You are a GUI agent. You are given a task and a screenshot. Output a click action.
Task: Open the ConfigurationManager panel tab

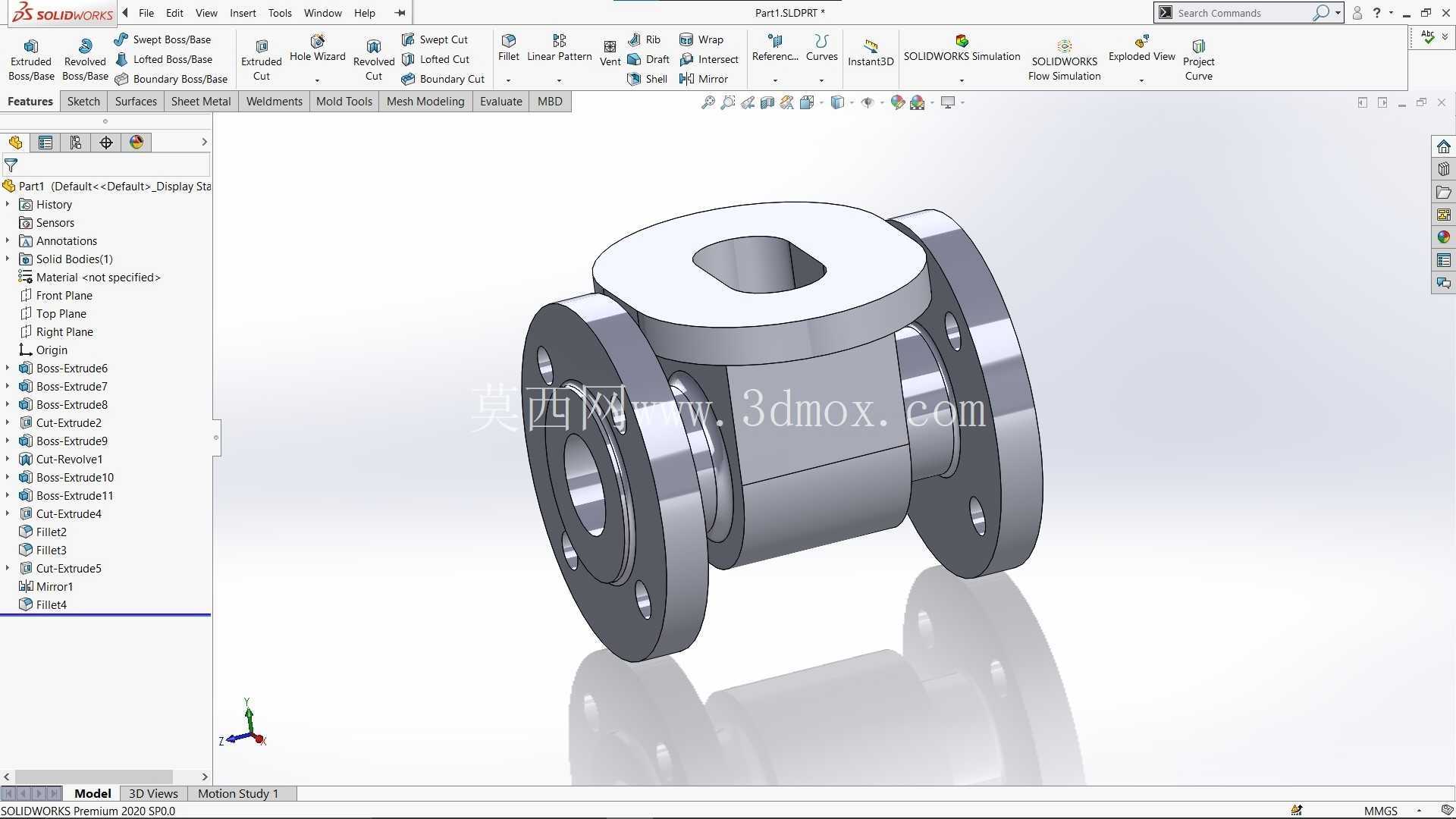click(x=76, y=143)
